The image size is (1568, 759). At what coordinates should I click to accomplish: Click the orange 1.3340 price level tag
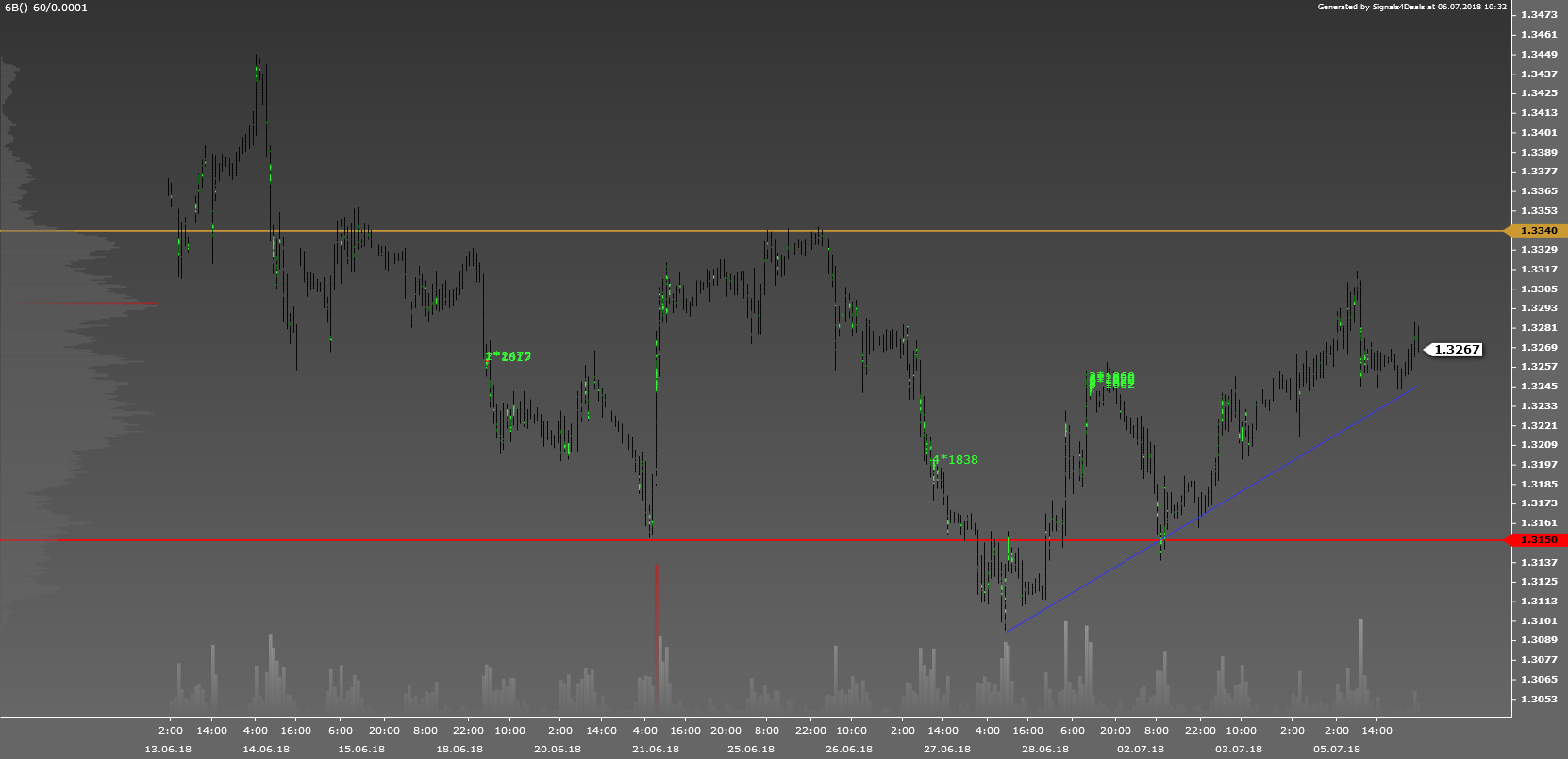point(1538,231)
